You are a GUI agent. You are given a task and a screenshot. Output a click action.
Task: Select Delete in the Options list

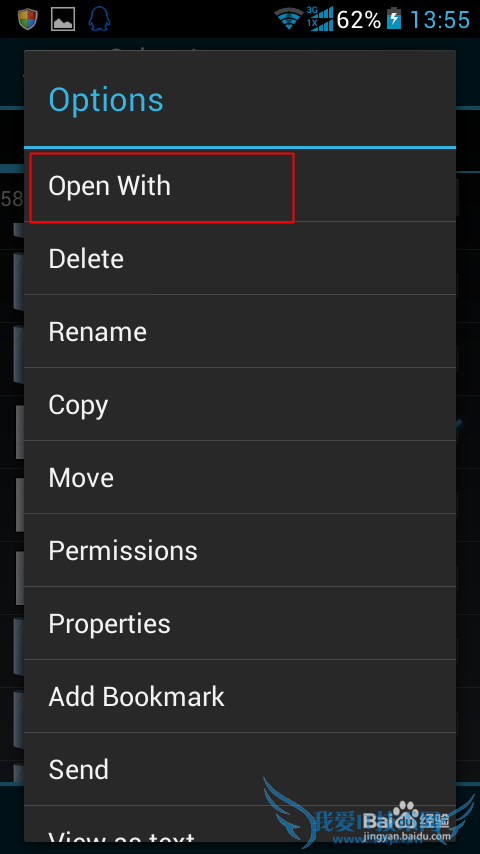click(x=240, y=258)
